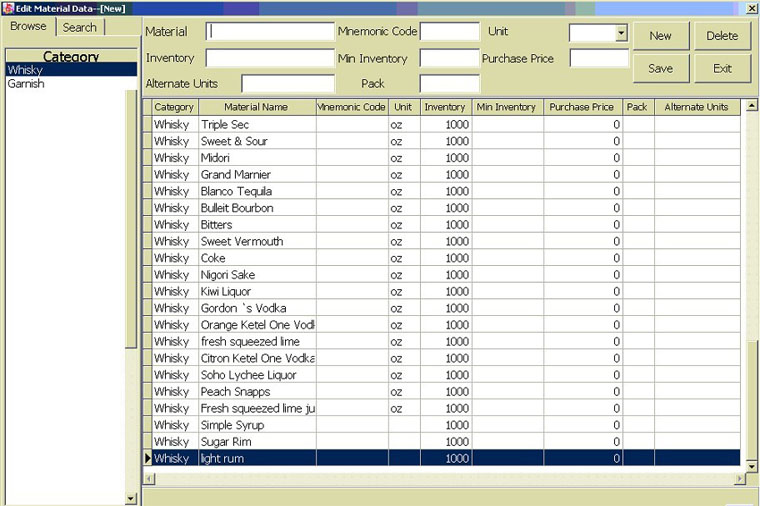Switch to the Search tab

point(79,27)
